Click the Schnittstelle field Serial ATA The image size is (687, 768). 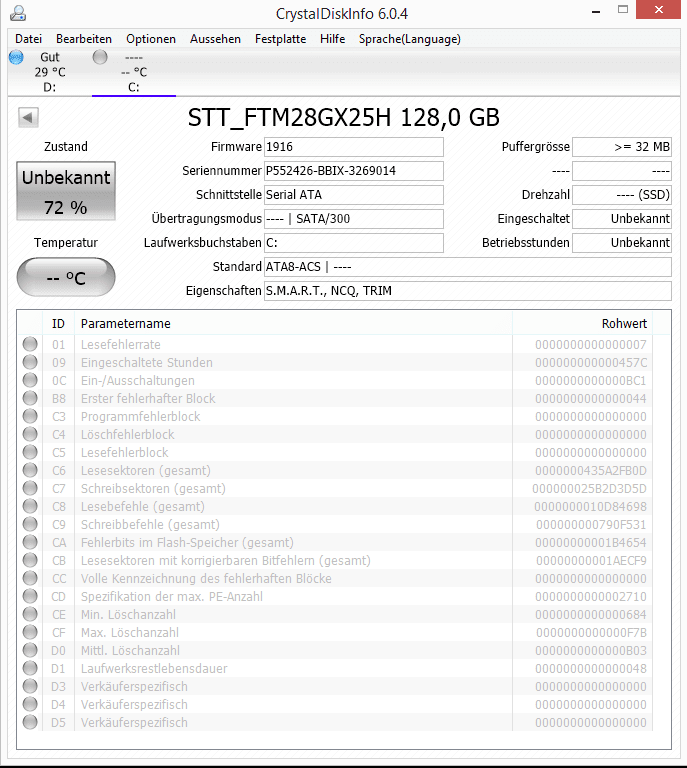pyautogui.click(x=354, y=195)
